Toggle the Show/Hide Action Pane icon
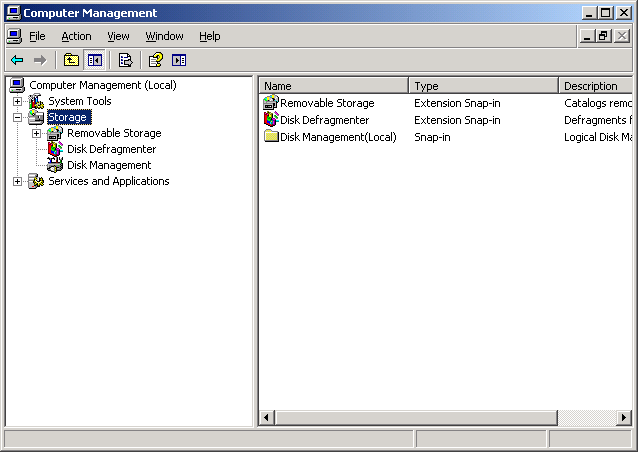The image size is (638, 452). pos(179,60)
